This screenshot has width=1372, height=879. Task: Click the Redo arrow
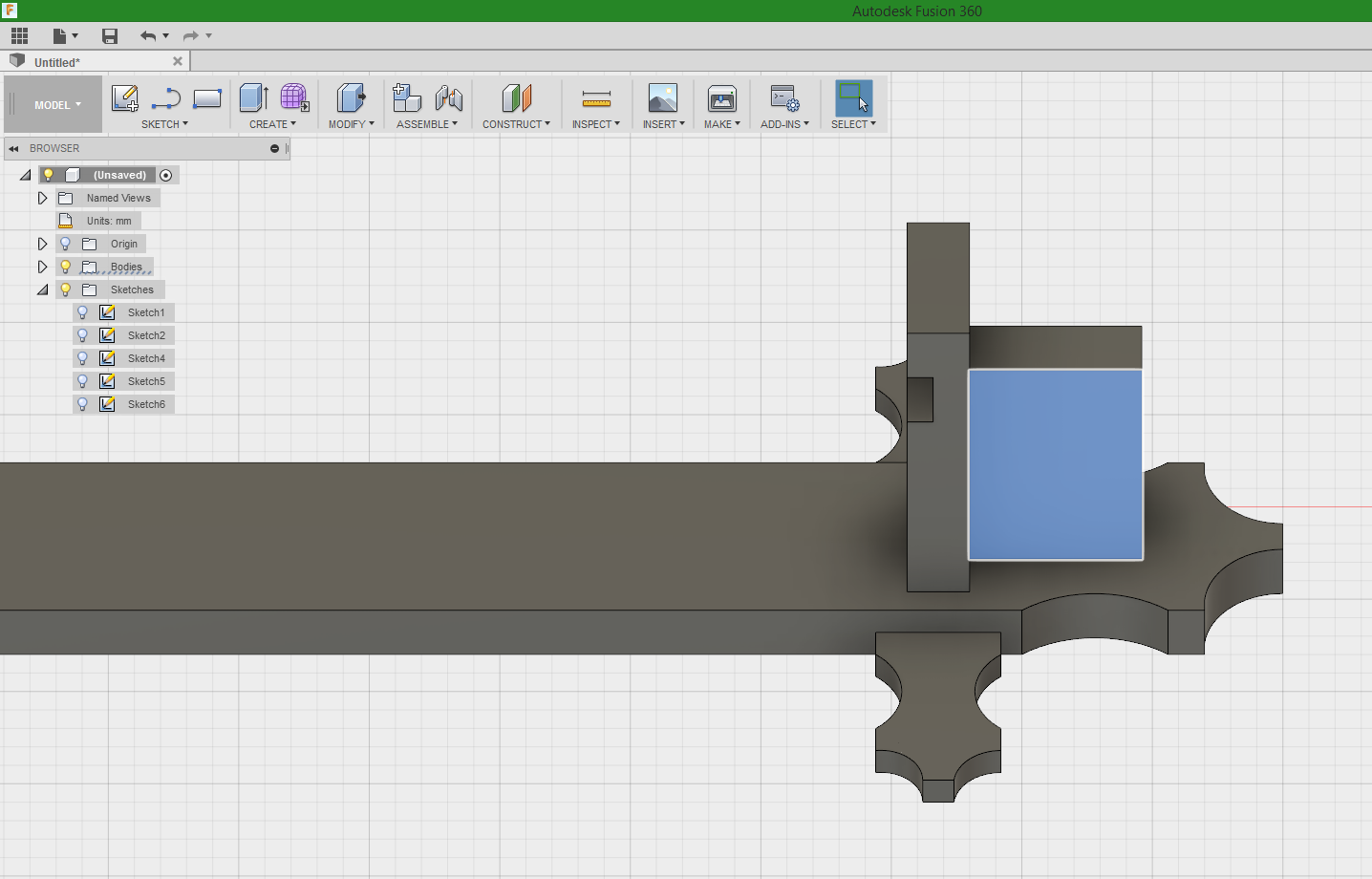click(191, 36)
